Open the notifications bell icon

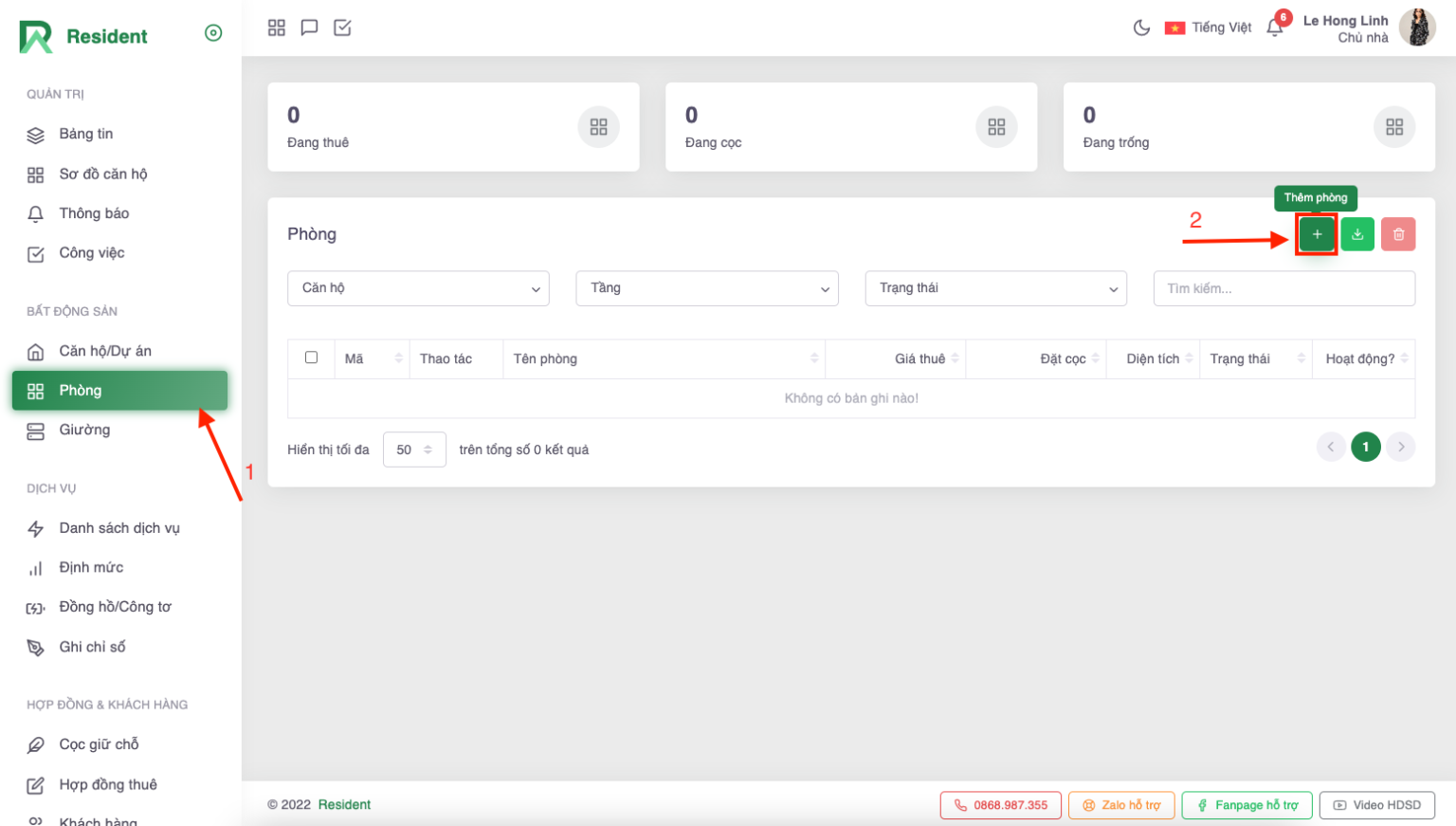pyautogui.click(x=1275, y=28)
